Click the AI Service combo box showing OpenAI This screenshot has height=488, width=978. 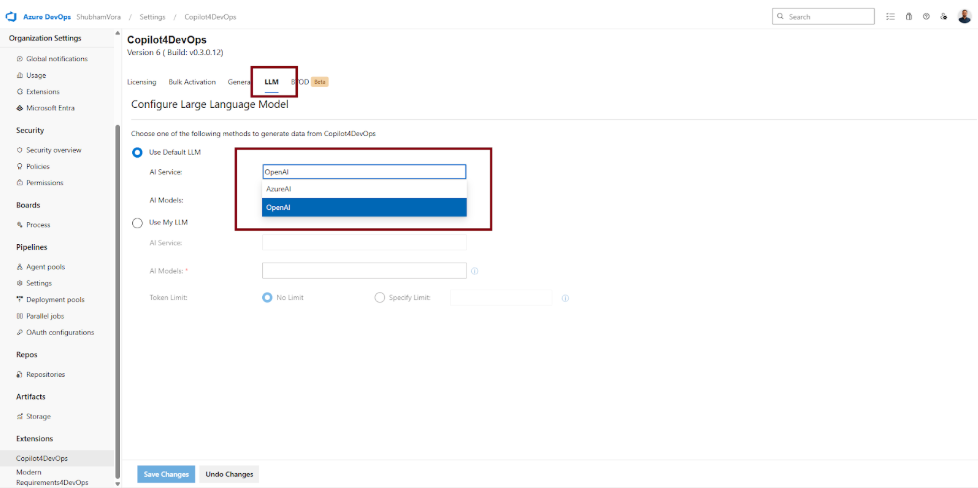[x=364, y=172]
